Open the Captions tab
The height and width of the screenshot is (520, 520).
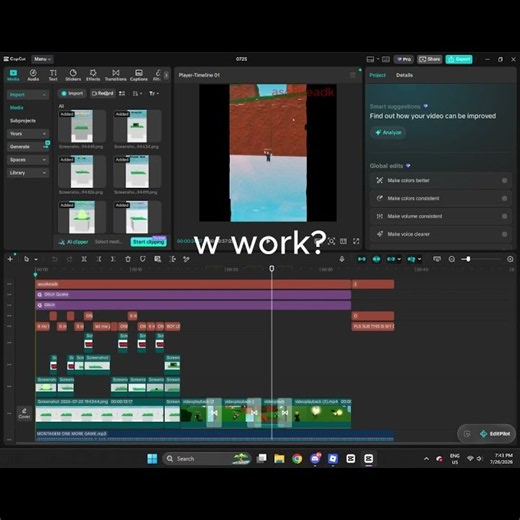tap(139, 75)
